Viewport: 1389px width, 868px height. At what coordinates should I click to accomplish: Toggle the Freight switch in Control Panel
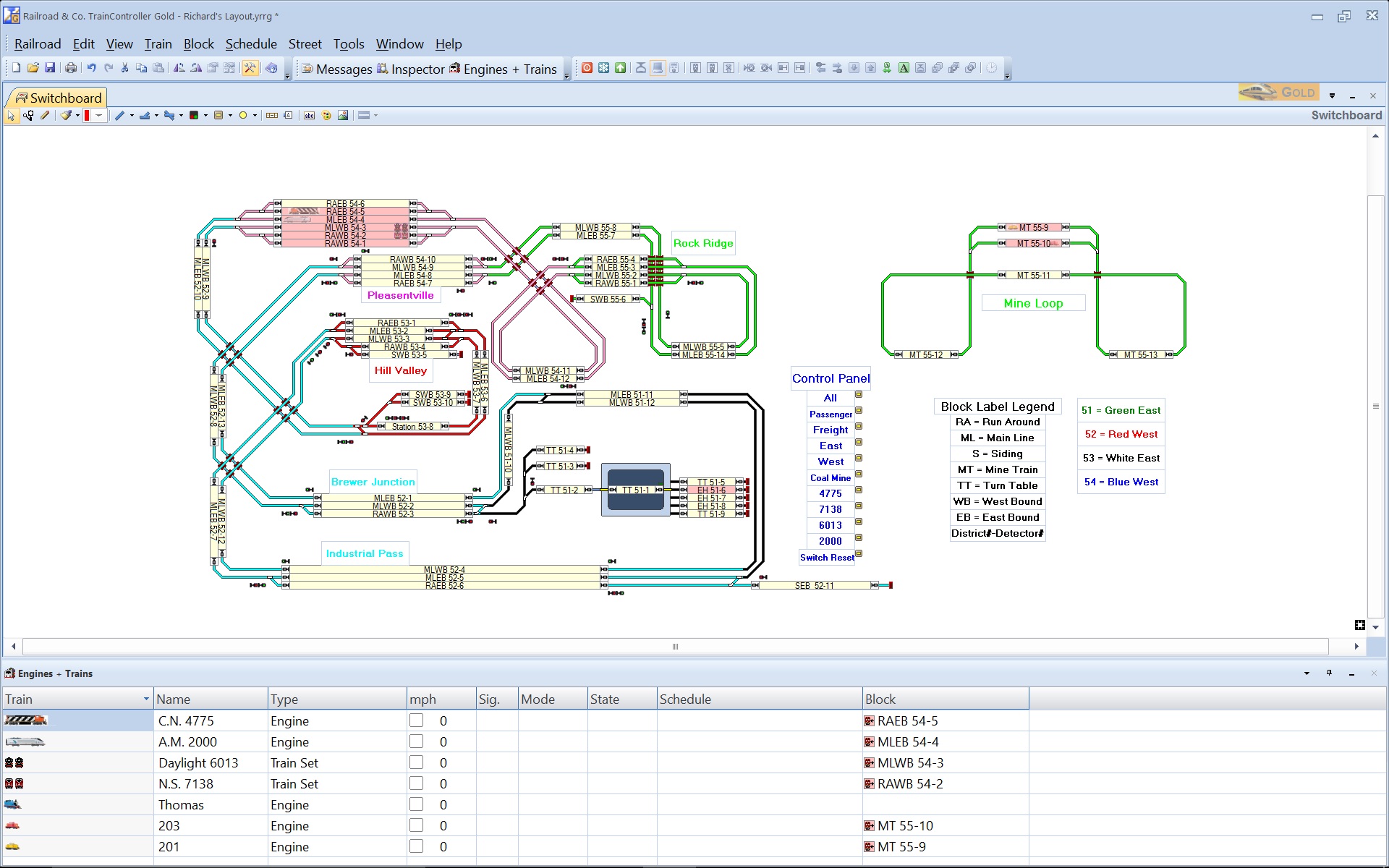point(859,427)
